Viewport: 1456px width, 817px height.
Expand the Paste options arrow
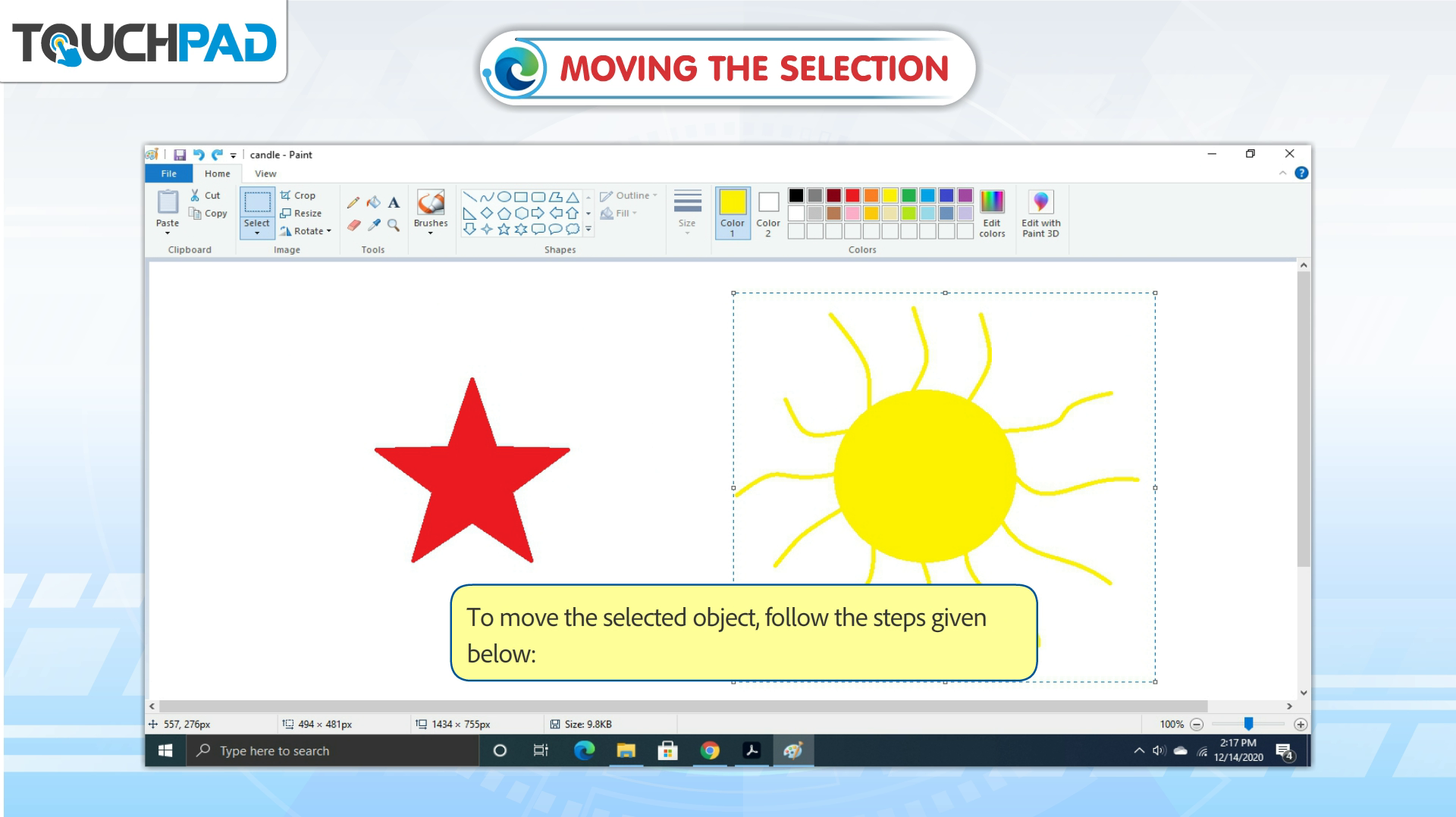tap(168, 233)
